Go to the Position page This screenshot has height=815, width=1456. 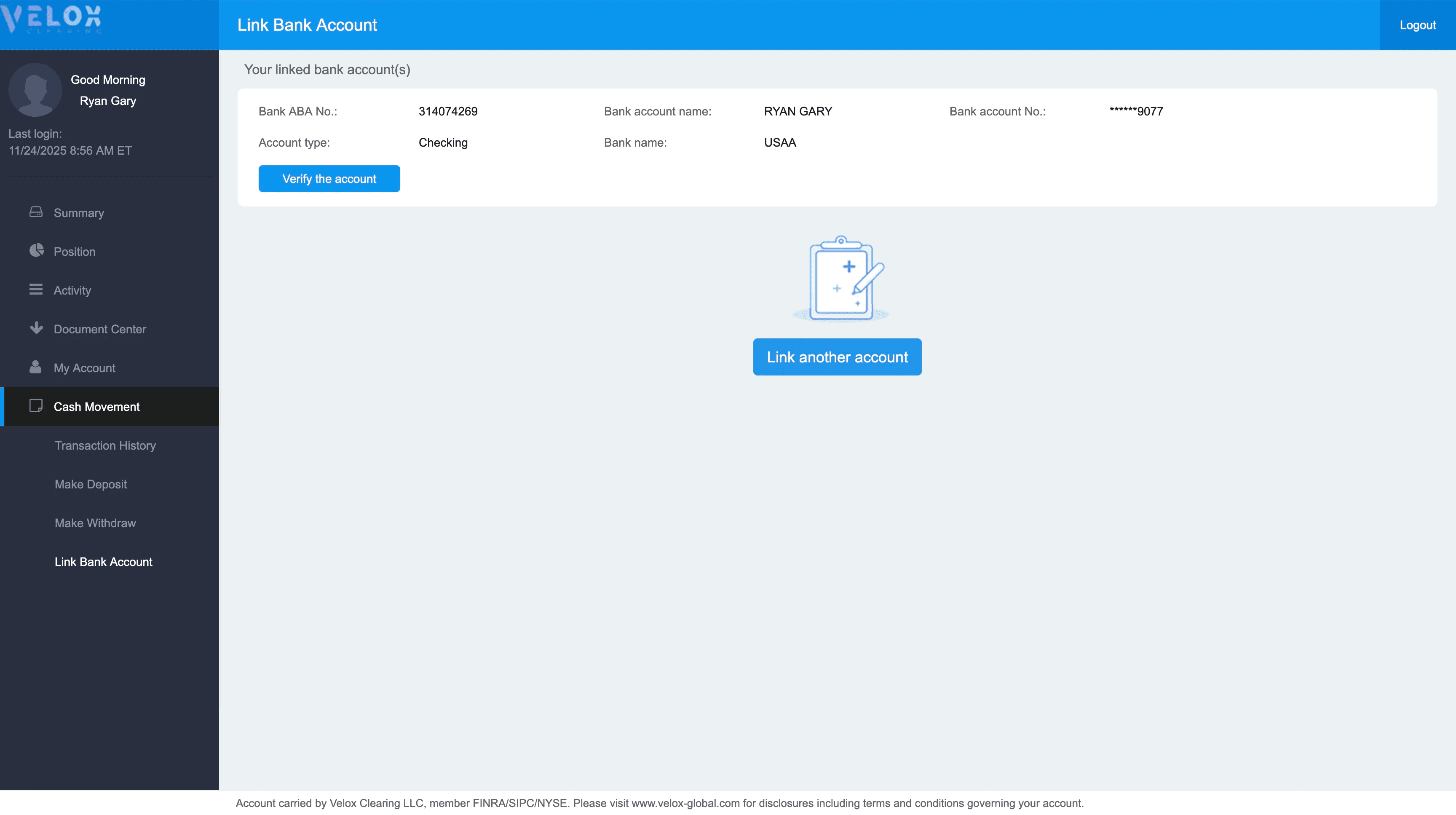pos(74,252)
